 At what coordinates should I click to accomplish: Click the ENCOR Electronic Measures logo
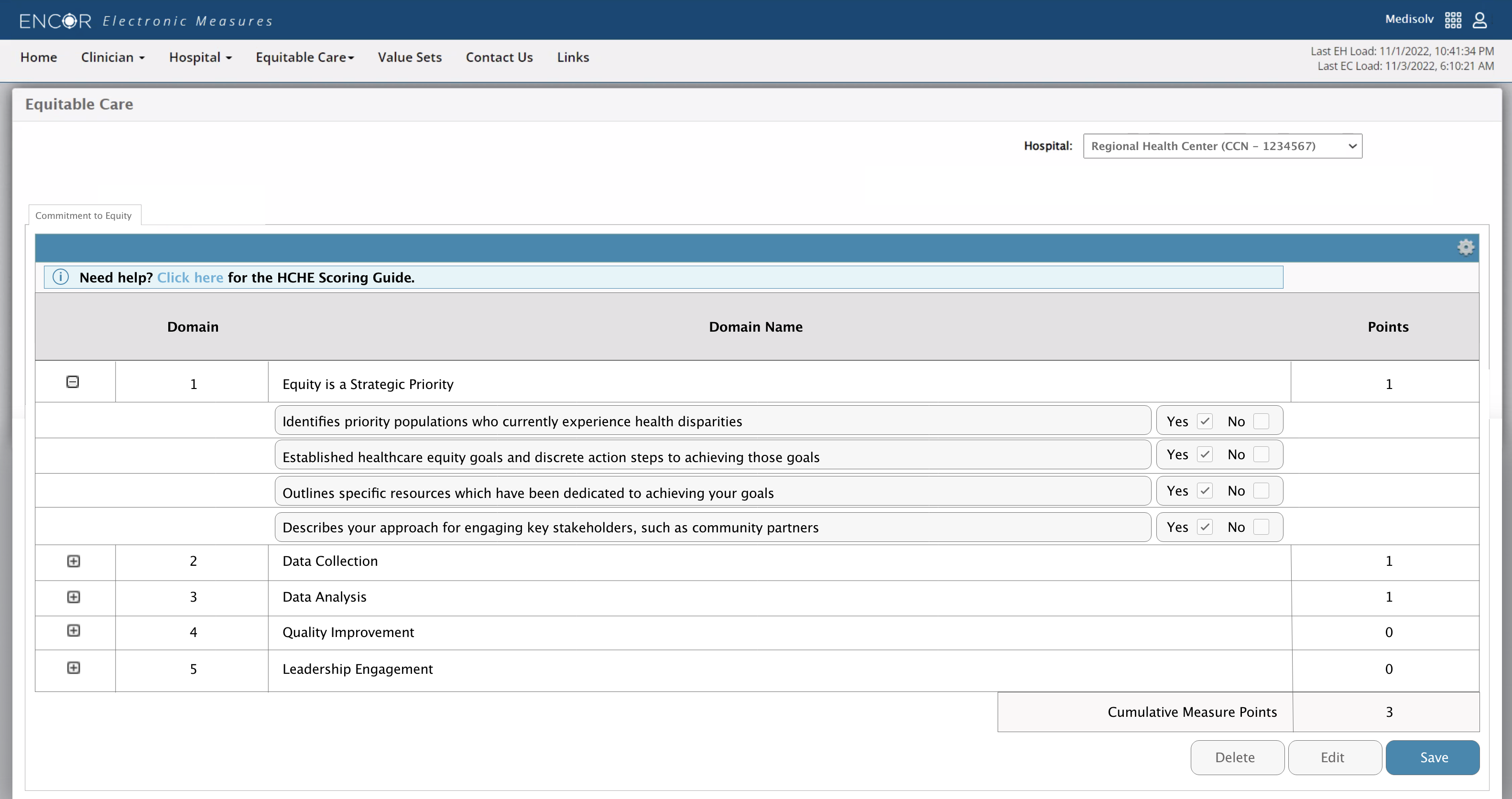click(146, 20)
